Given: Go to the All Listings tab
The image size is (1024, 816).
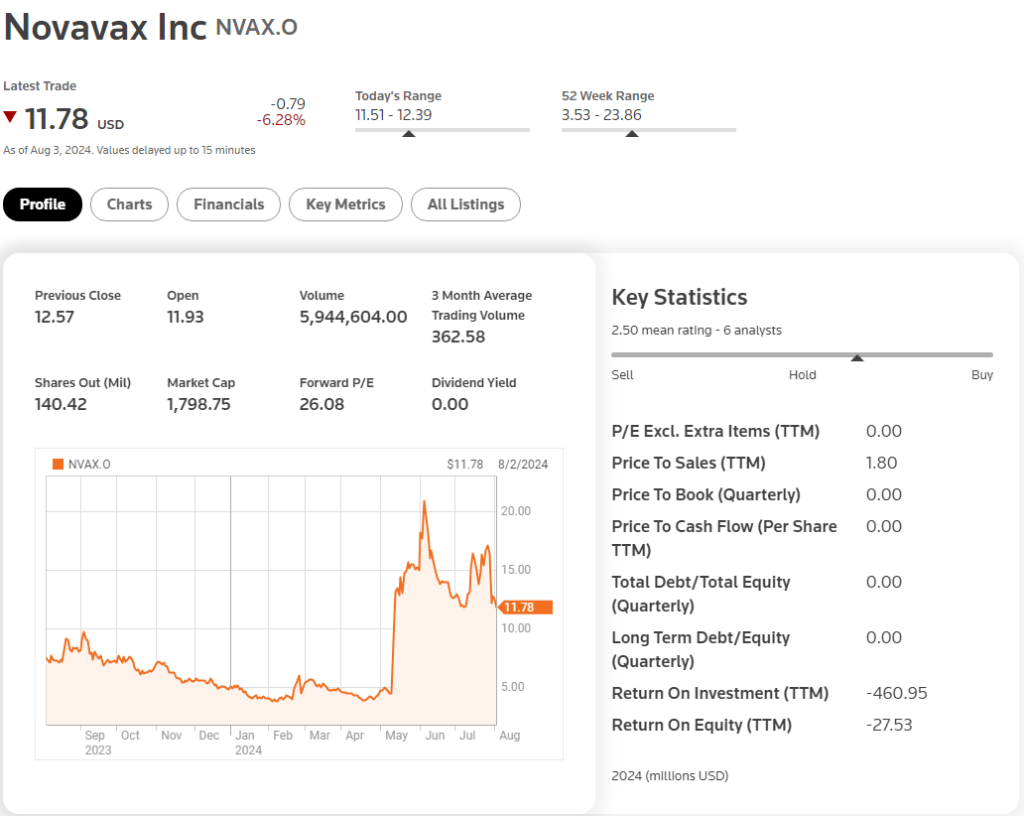Looking at the screenshot, I should [466, 205].
